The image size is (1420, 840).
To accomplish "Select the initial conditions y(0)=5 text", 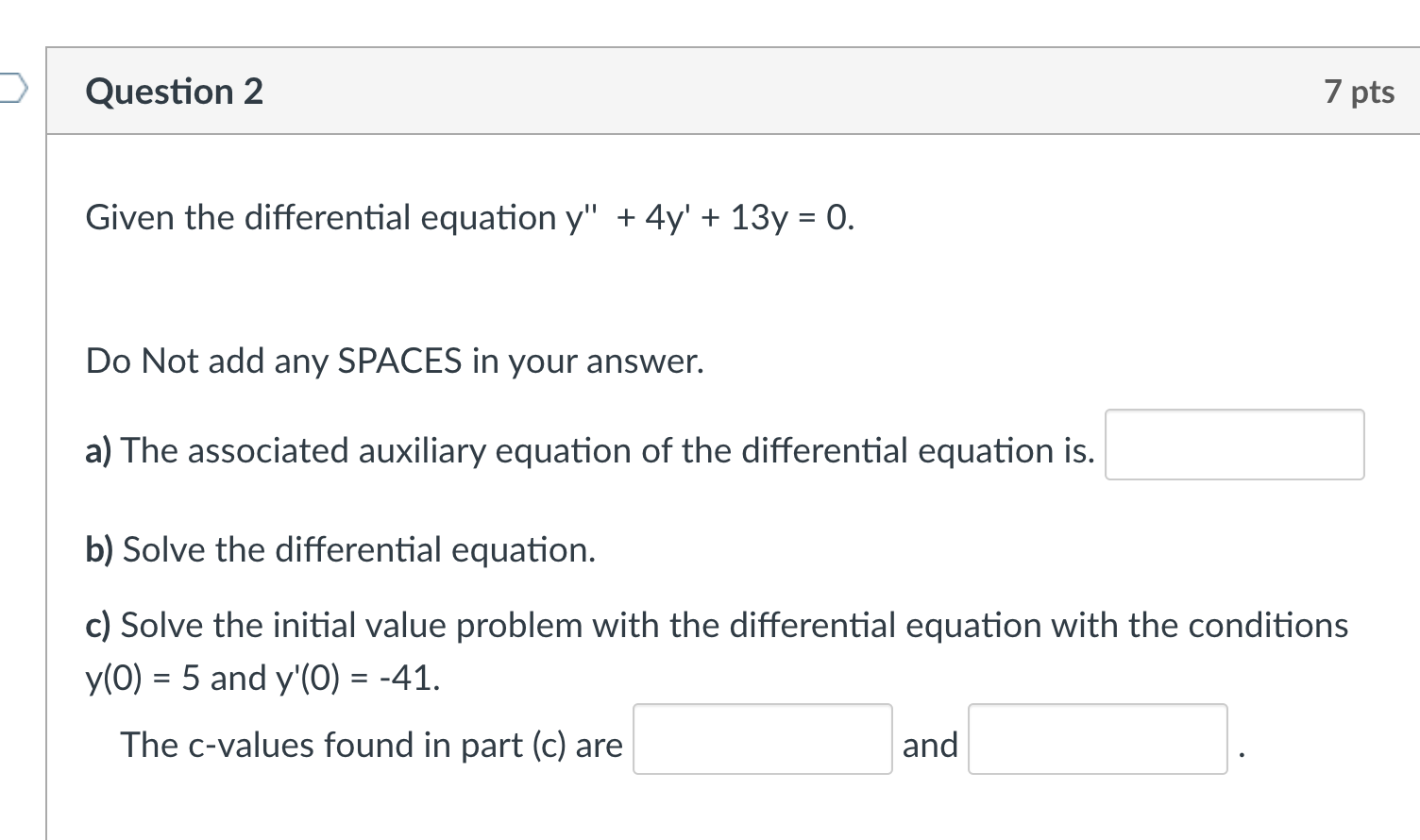I will coord(261,677).
